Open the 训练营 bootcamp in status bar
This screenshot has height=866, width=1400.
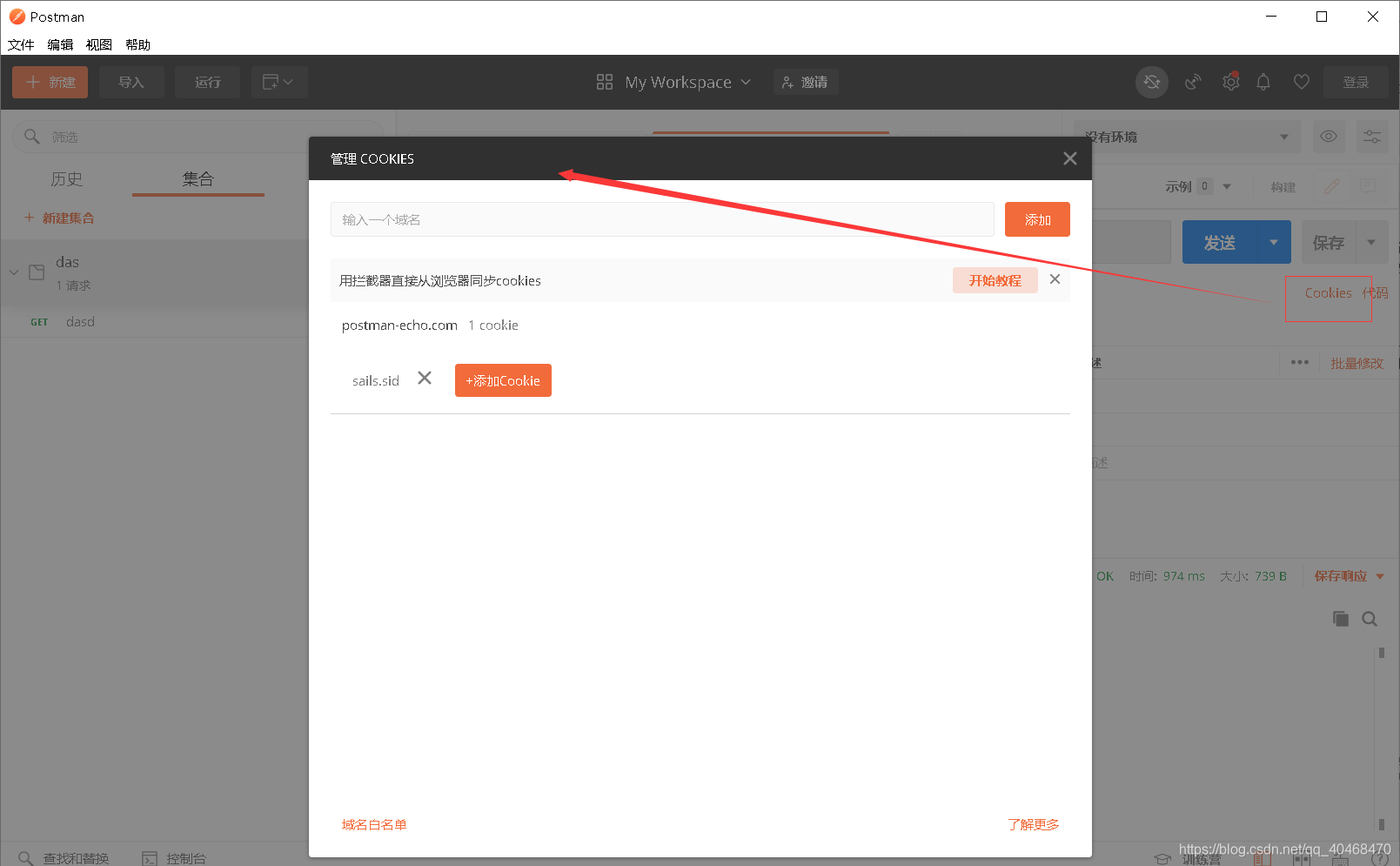pyautogui.click(x=1189, y=859)
